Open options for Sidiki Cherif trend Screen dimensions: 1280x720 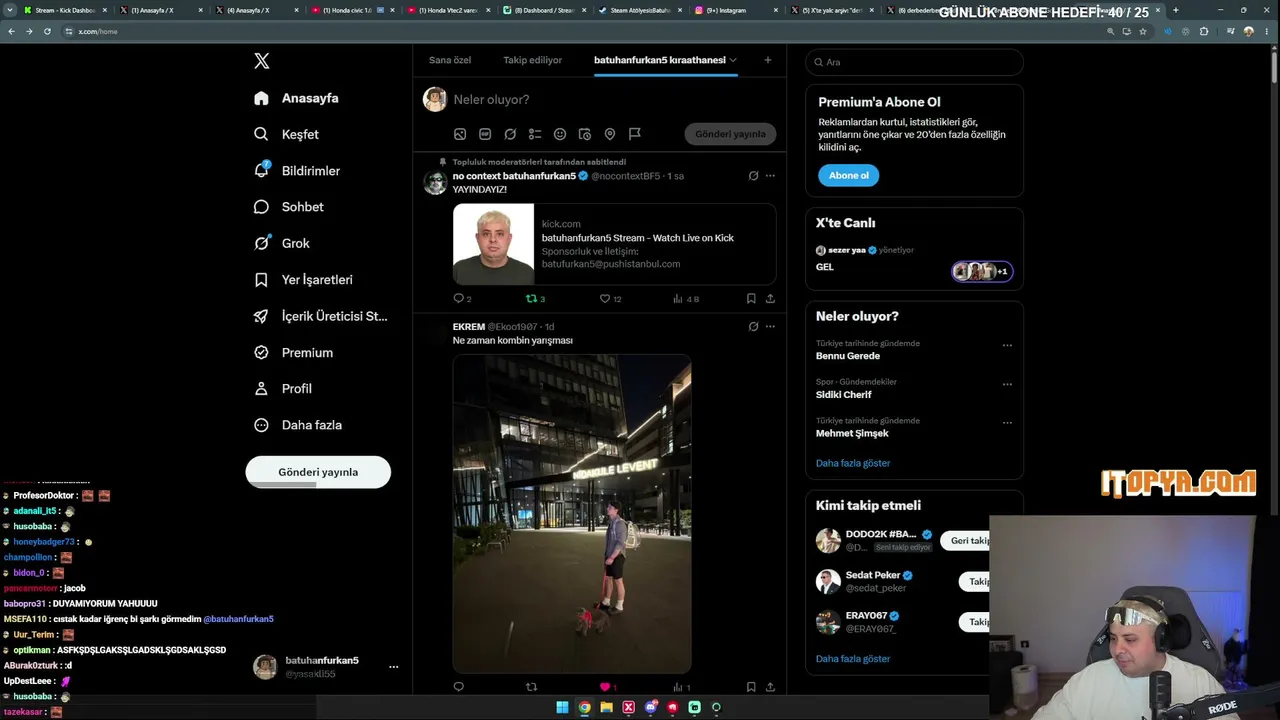coord(1007,384)
